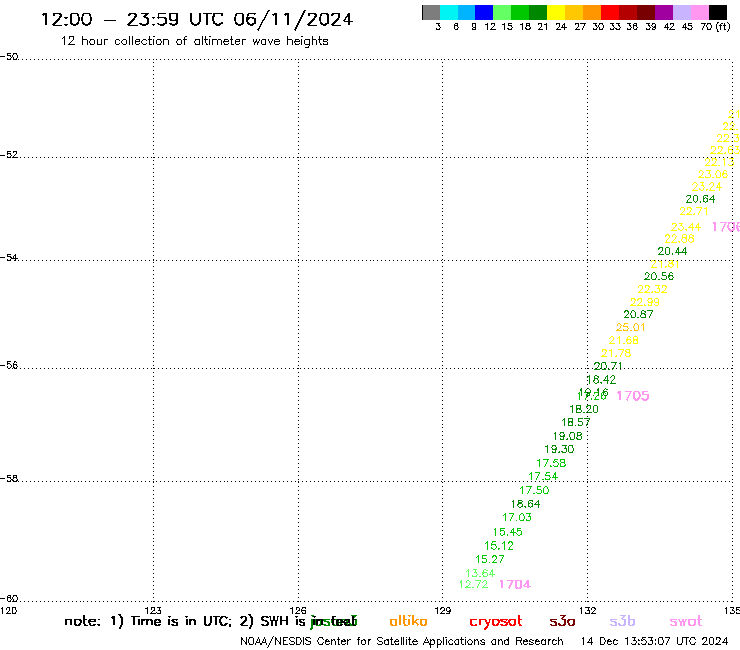Viewport: 740px width, 650px height.
Task: Select the pink pass number 1704
Action: click(515, 584)
